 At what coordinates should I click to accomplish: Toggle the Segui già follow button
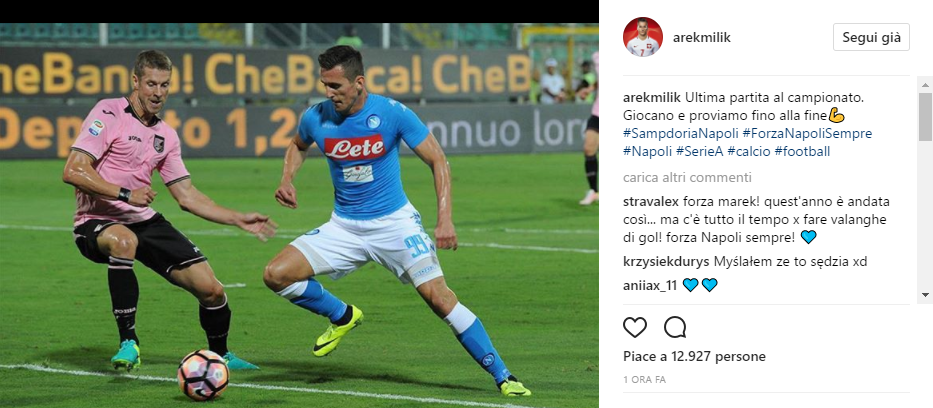(x=871, y=37)
